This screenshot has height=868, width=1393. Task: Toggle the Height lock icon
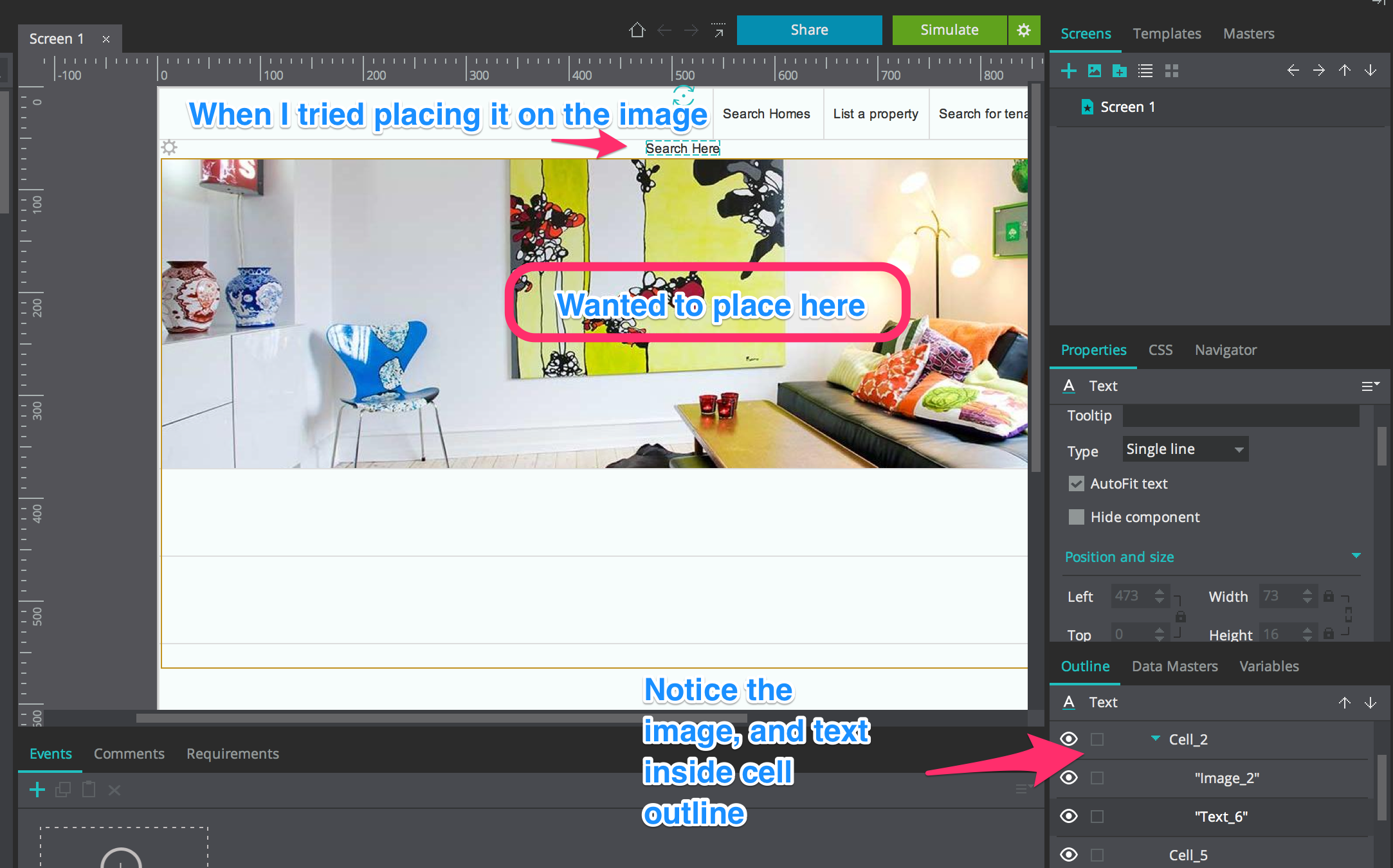pos(1329,634)
